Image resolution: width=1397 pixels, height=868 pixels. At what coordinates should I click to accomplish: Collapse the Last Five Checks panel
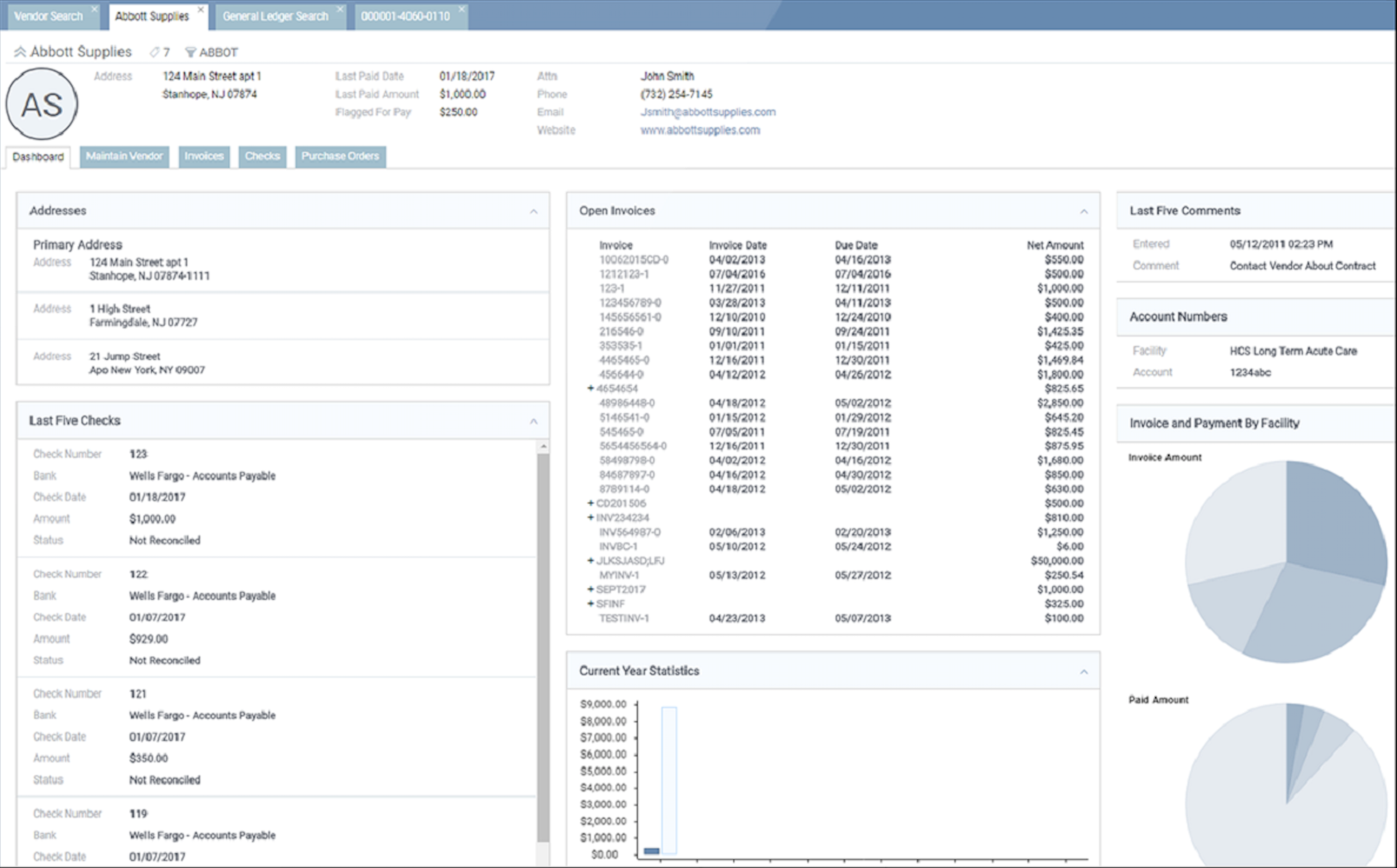533,421
